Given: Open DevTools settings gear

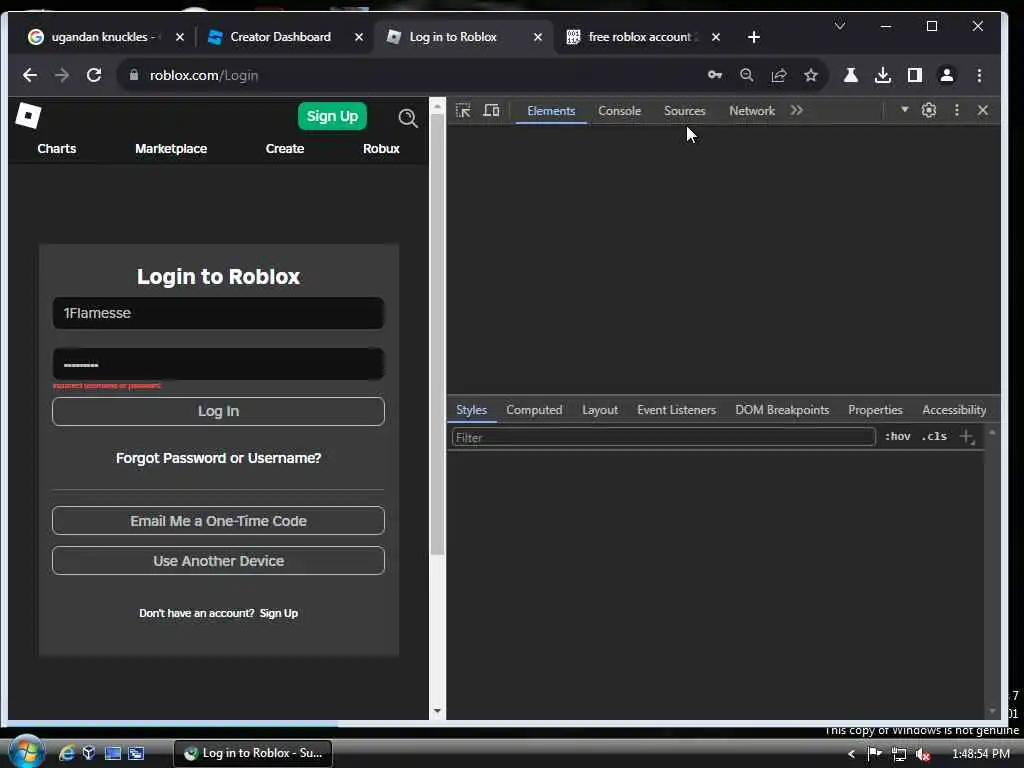Looking at the screenshot, I should coord(929,110).
